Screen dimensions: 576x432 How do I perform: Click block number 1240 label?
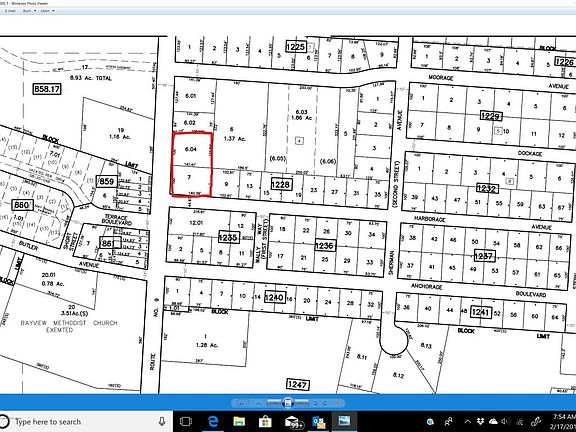(274, 297)
